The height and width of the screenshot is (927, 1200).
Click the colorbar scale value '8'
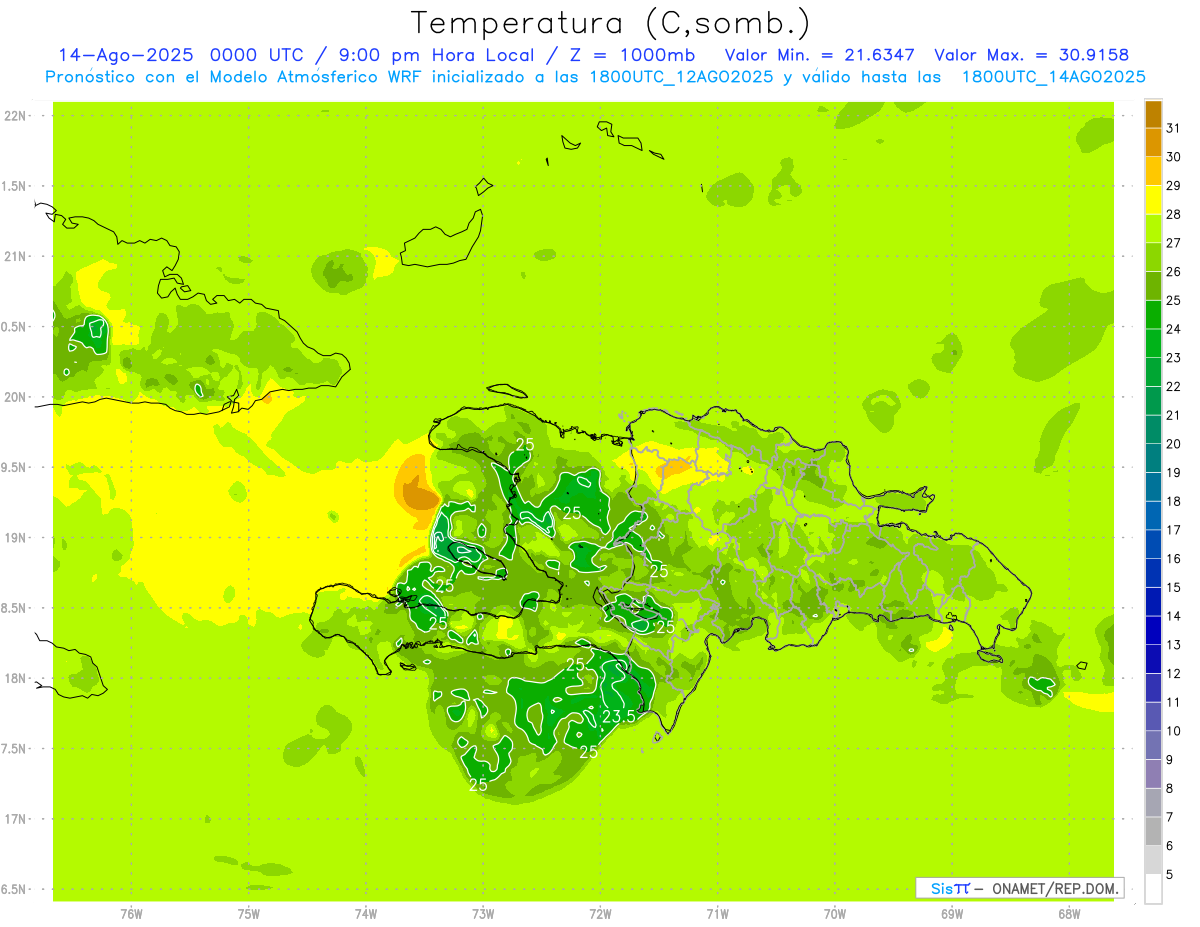tap(1171, 788)
